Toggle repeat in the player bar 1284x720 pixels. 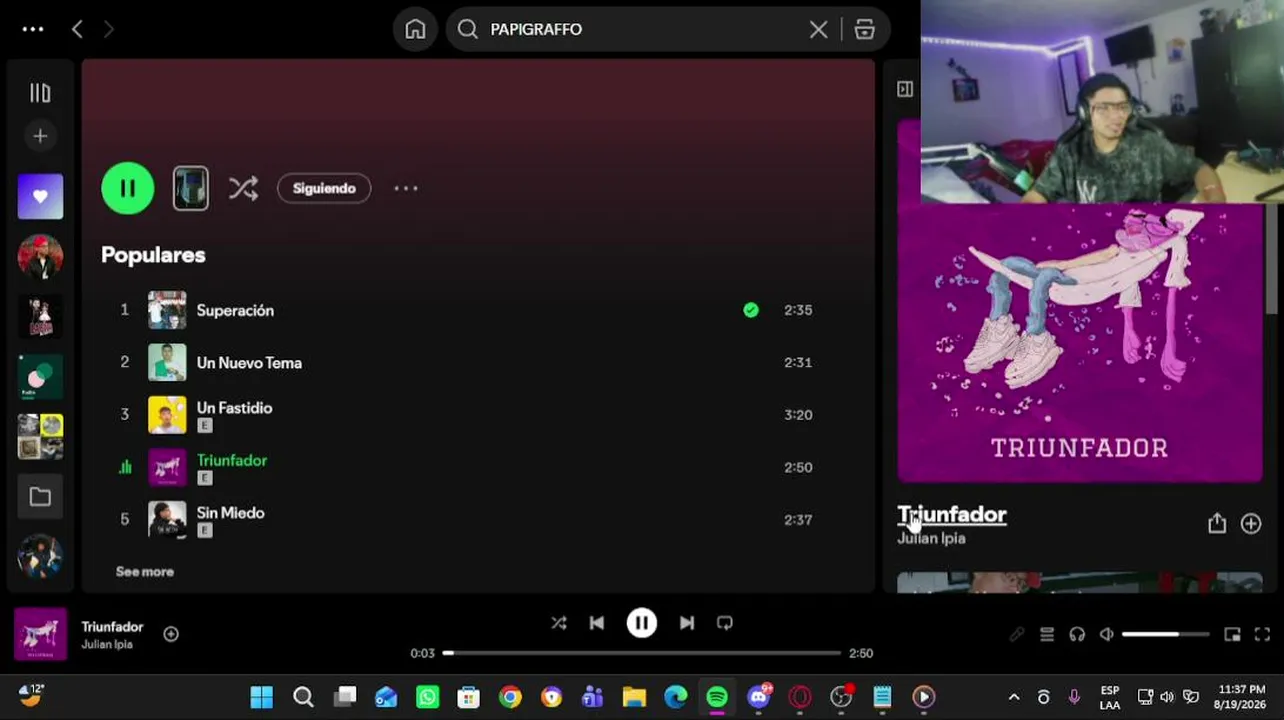(725, 623)
